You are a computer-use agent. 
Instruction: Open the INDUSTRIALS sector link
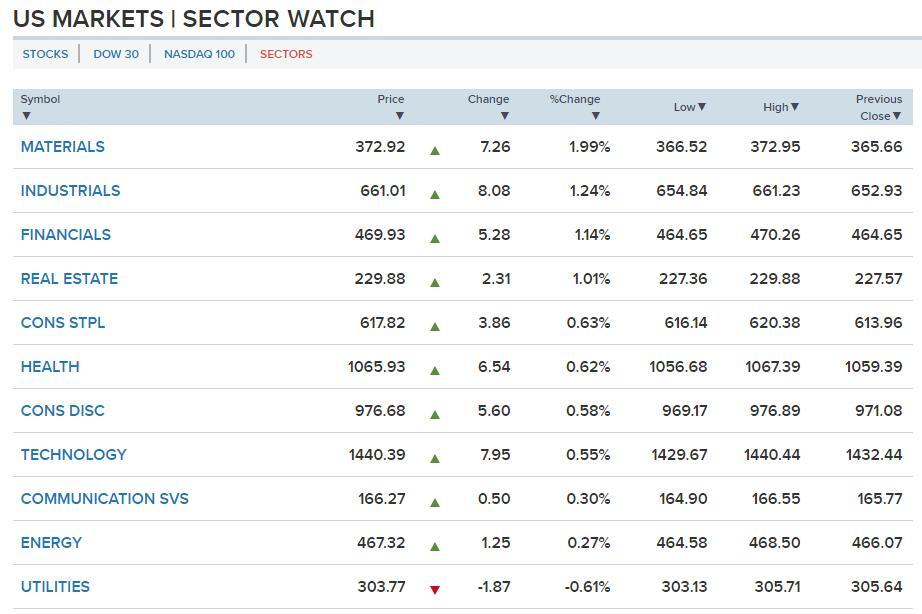[70, 191]
